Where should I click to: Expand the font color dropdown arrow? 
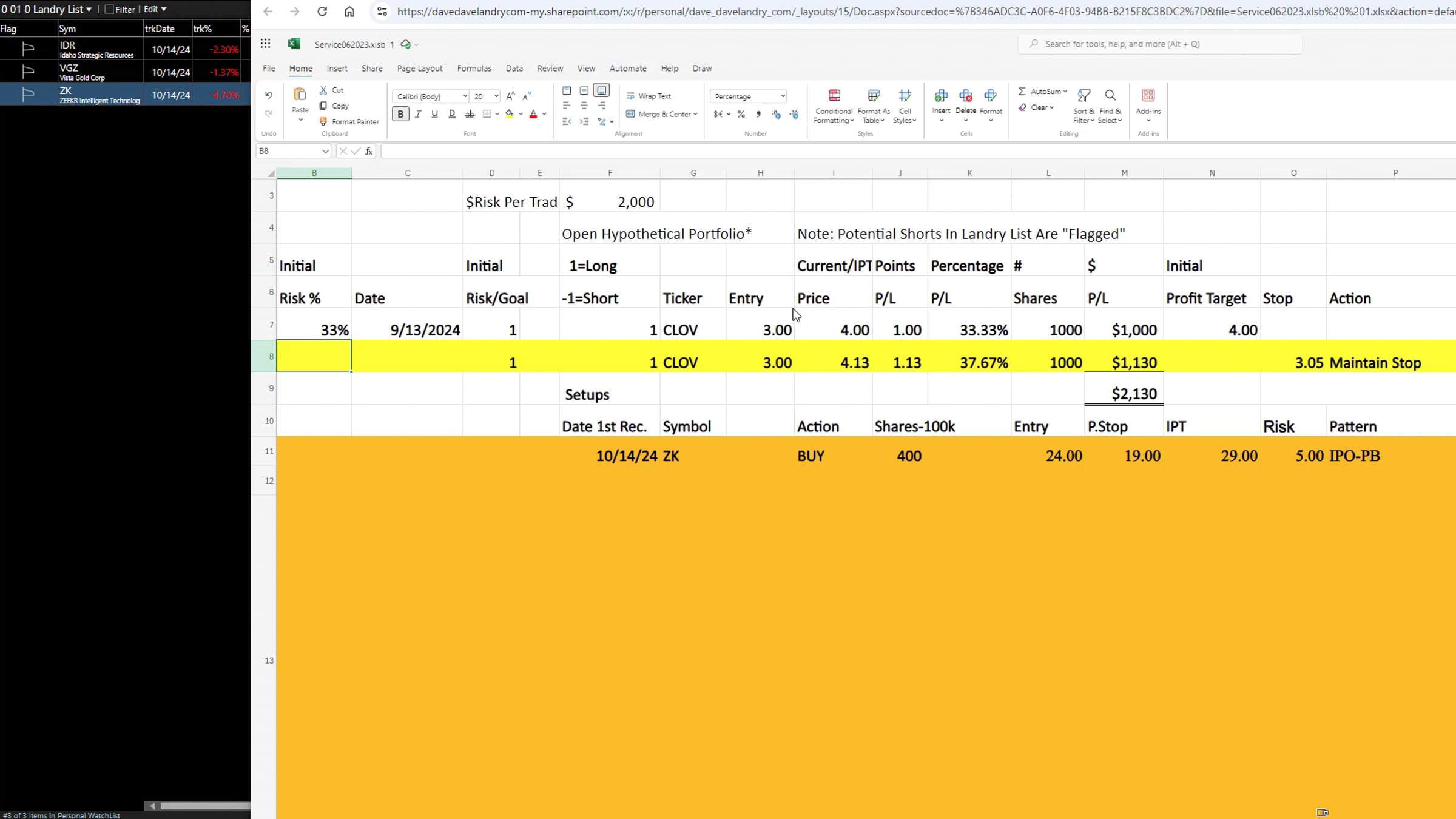544,114
